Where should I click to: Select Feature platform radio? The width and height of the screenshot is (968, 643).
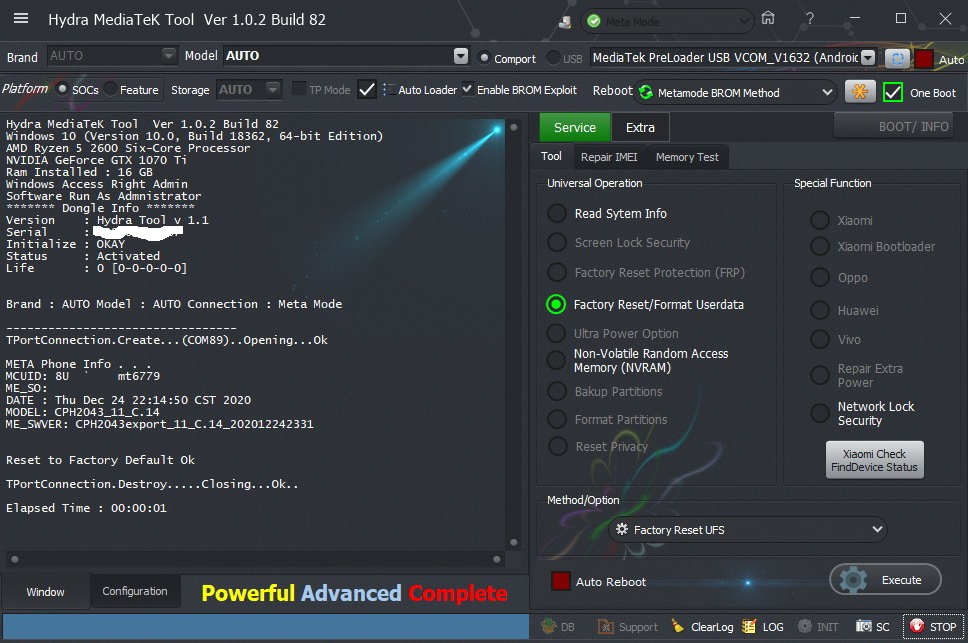(x=111, y=89)
